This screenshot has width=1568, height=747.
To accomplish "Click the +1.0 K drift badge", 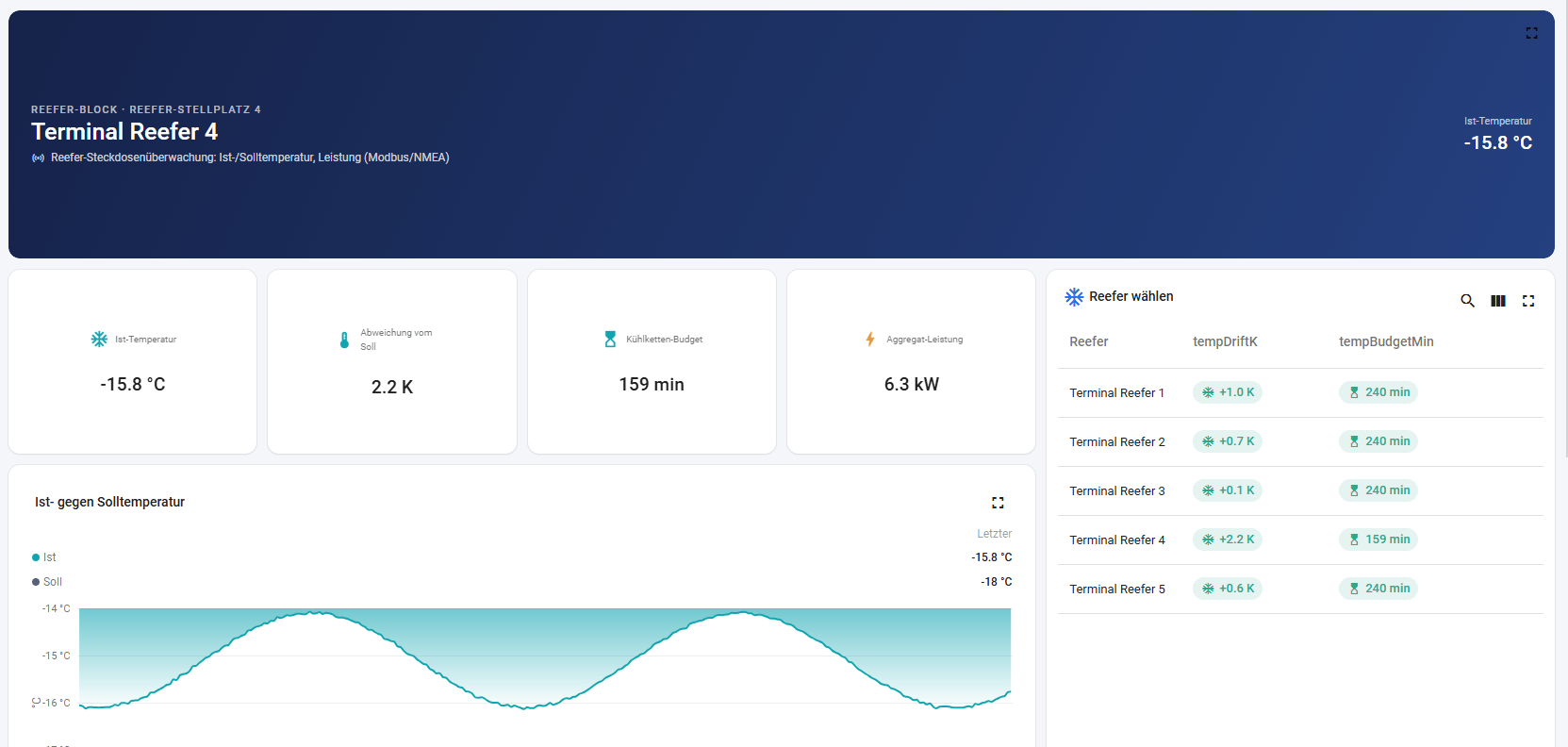I will [1228, 392].
